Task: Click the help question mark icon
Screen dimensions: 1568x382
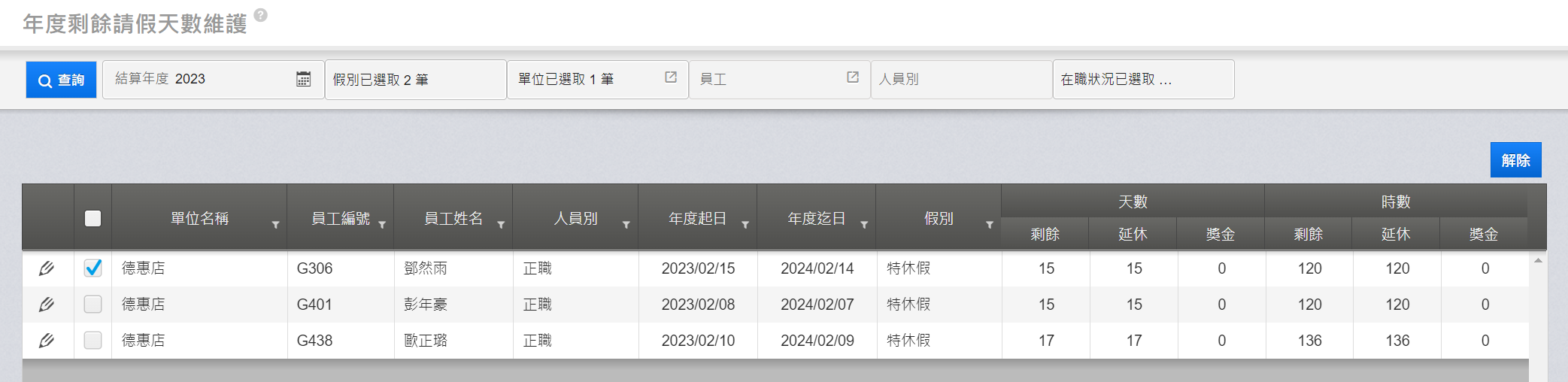Action: pos(260,15)
